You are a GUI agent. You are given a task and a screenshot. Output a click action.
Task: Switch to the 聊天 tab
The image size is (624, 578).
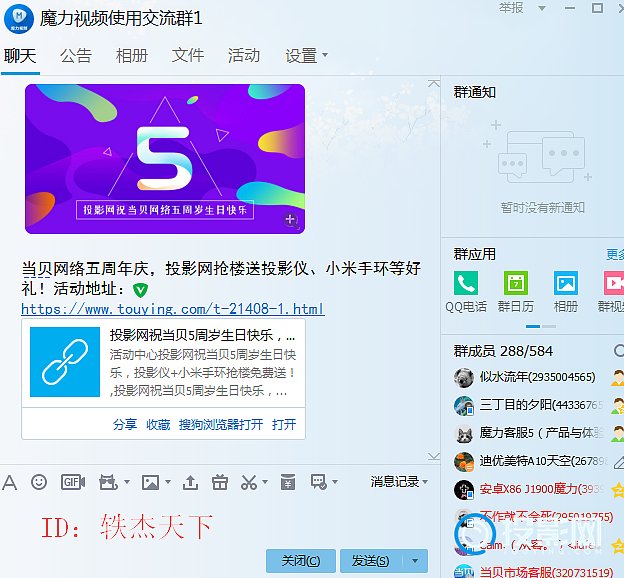20,56
